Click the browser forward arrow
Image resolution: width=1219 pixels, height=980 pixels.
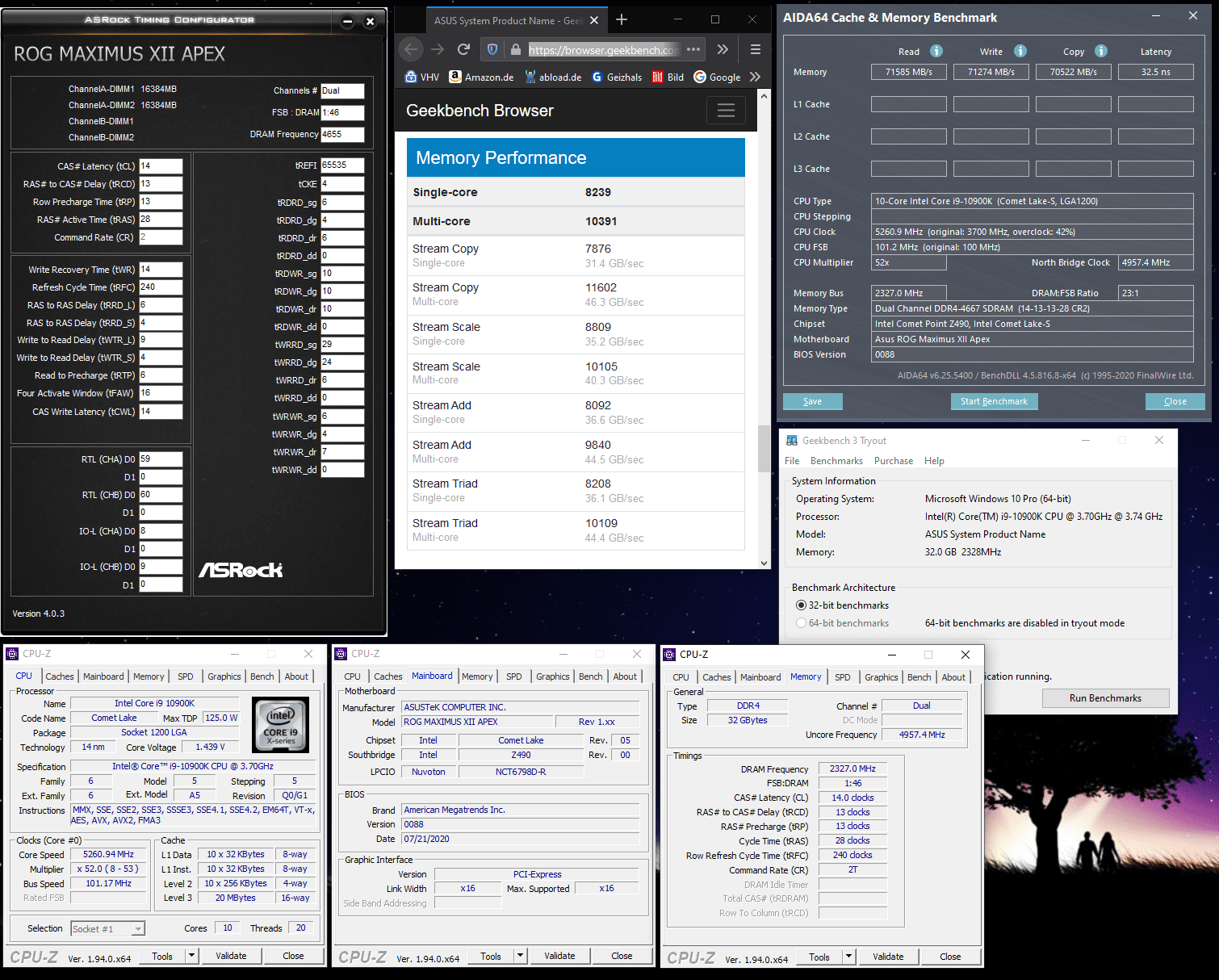coord(438,49)
